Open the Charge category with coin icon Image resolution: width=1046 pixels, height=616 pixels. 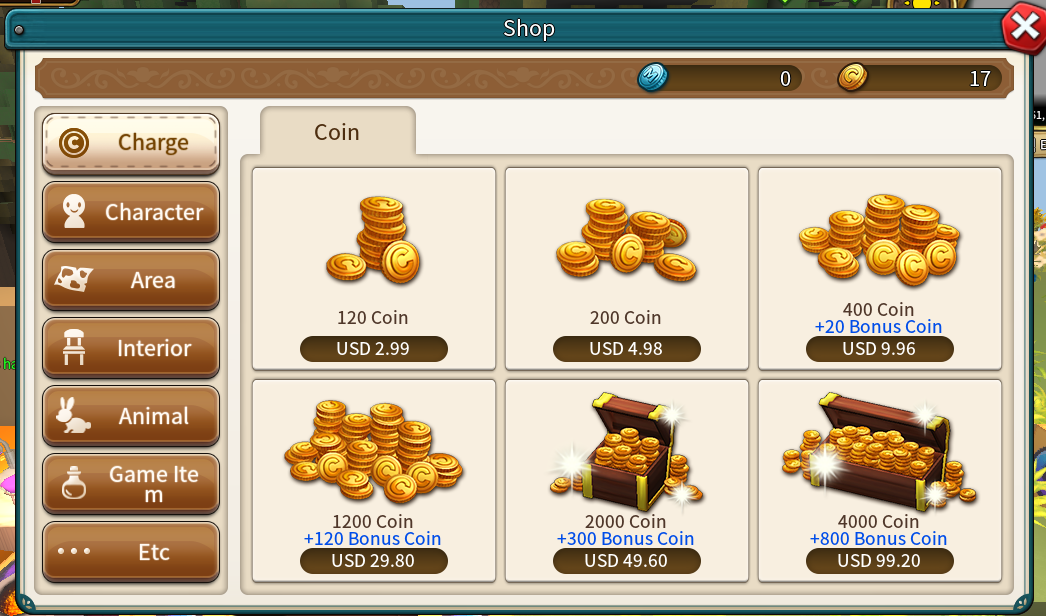pos(131,143)
